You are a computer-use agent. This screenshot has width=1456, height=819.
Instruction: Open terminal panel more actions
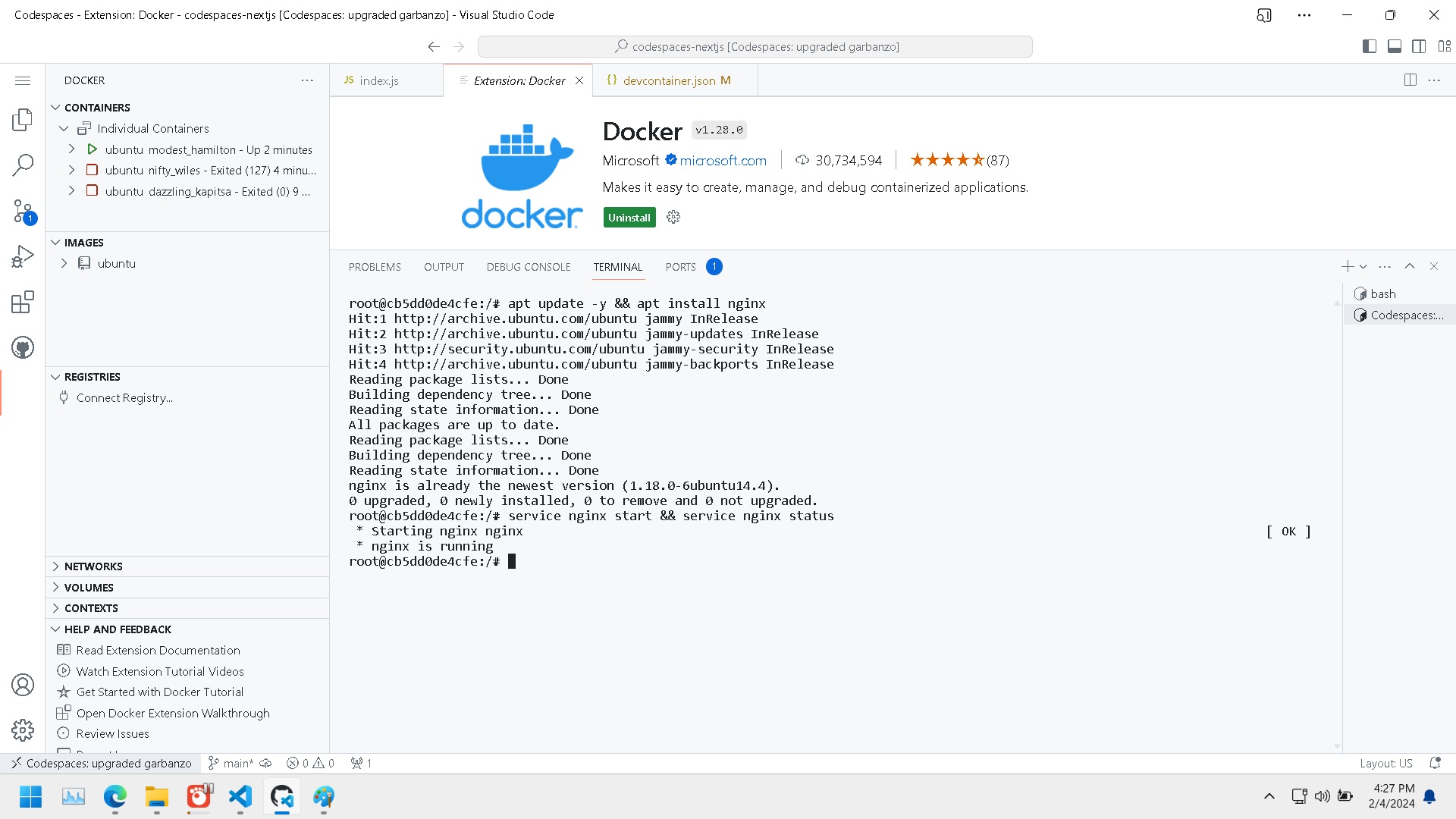click(x=1385, y=266)
